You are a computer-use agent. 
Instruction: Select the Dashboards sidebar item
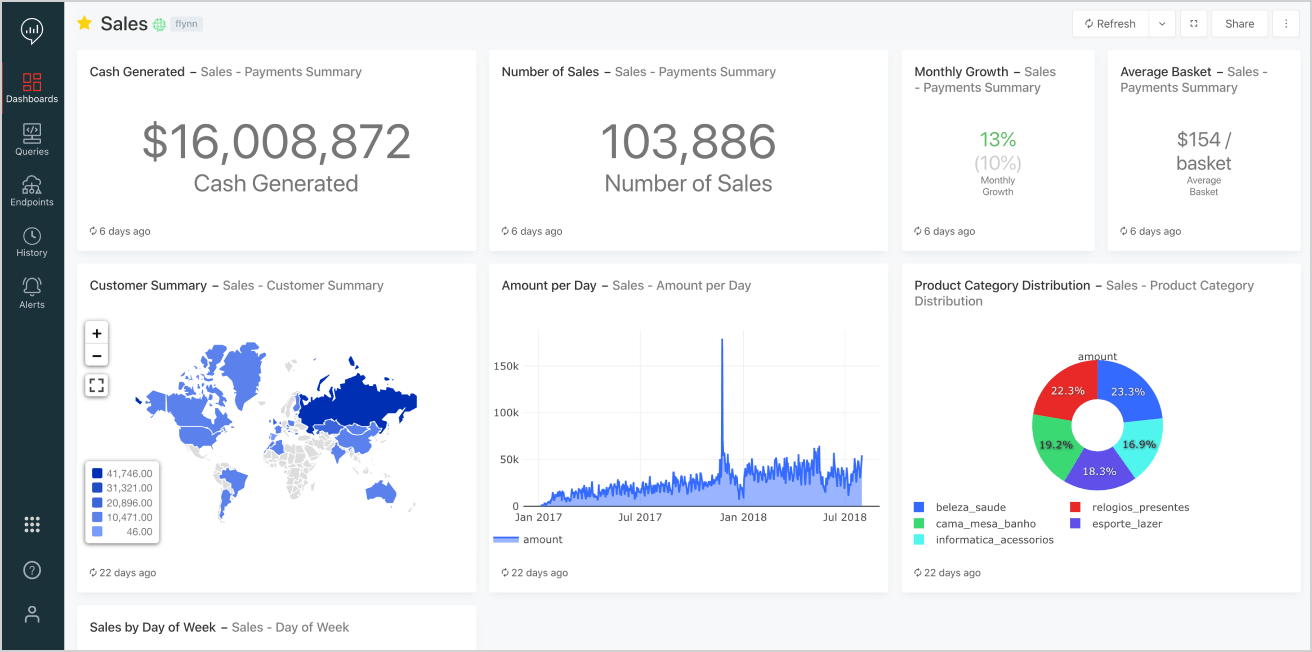[32, 88]
